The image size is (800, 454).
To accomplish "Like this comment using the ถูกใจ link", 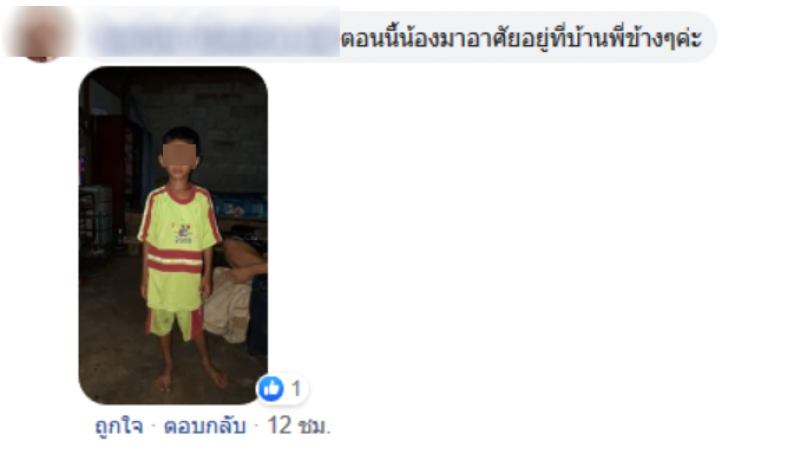I will click(x=119, y=426).
